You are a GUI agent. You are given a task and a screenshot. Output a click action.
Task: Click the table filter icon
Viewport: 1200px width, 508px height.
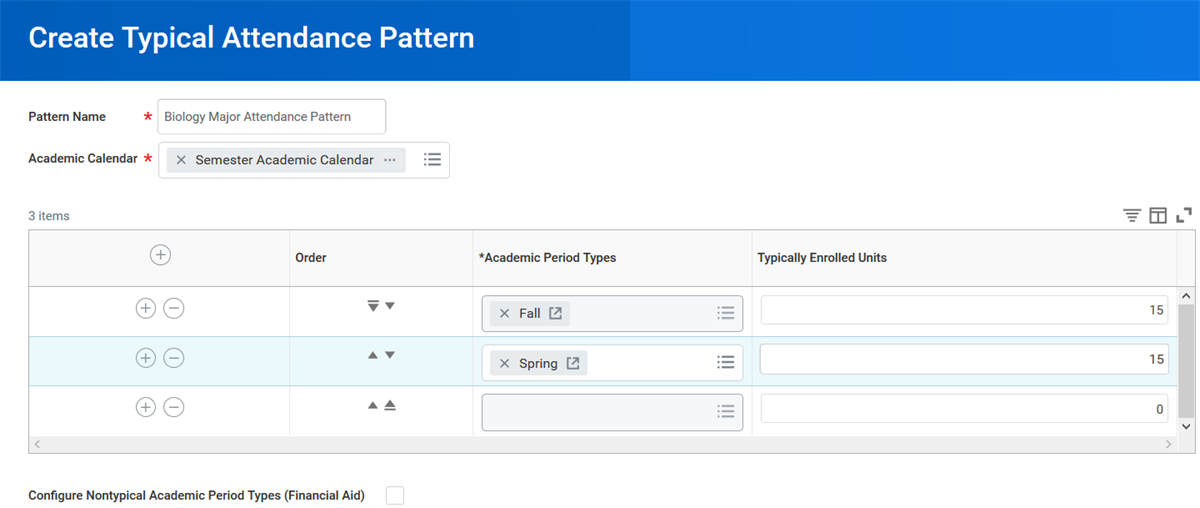click(1131, 215)
